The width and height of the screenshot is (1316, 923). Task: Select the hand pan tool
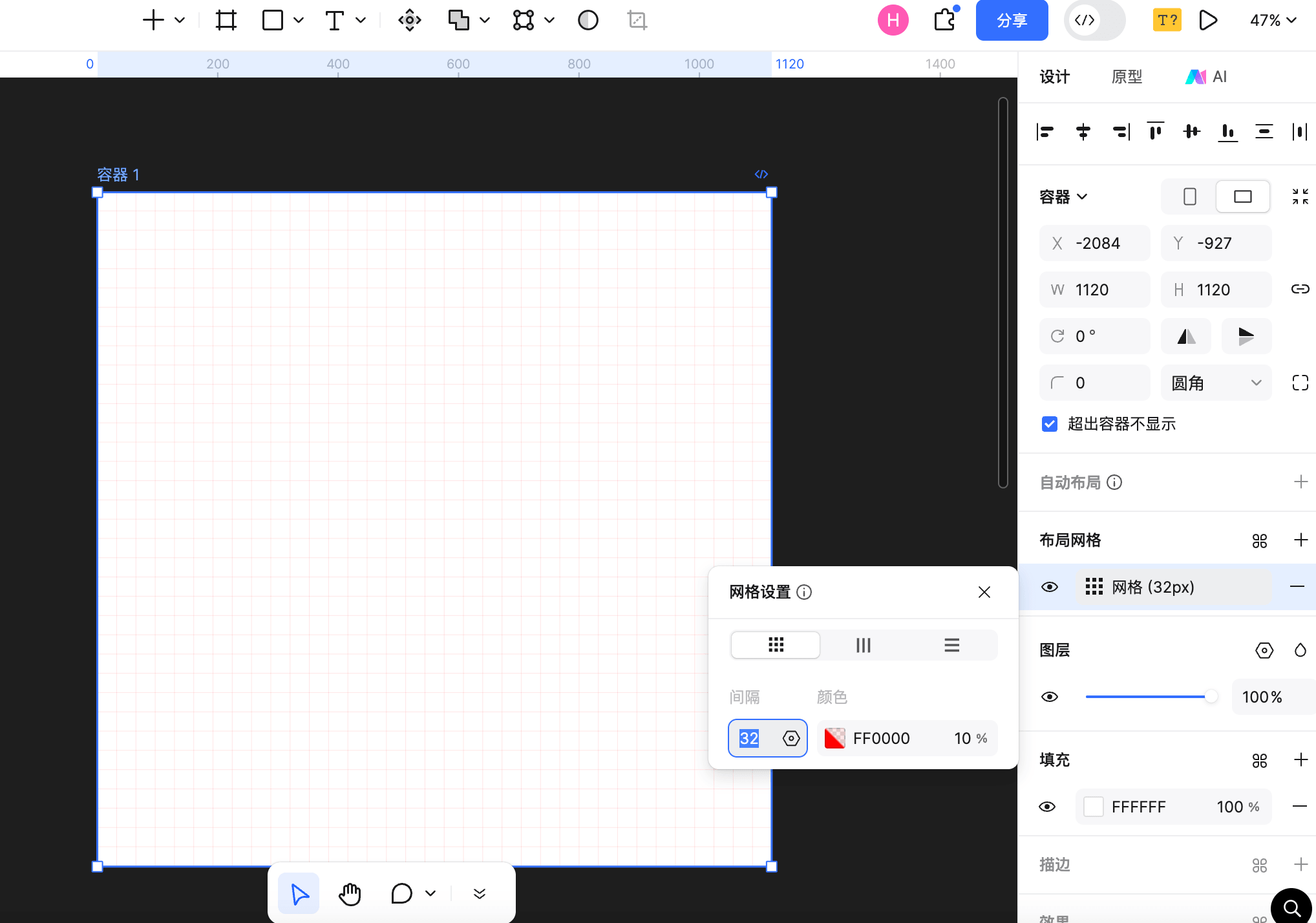350,894
